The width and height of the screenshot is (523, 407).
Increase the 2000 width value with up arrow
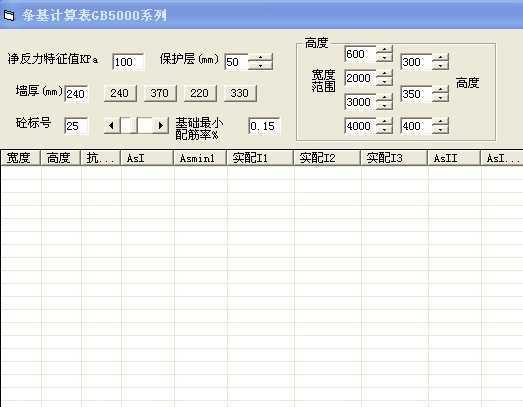385,74
